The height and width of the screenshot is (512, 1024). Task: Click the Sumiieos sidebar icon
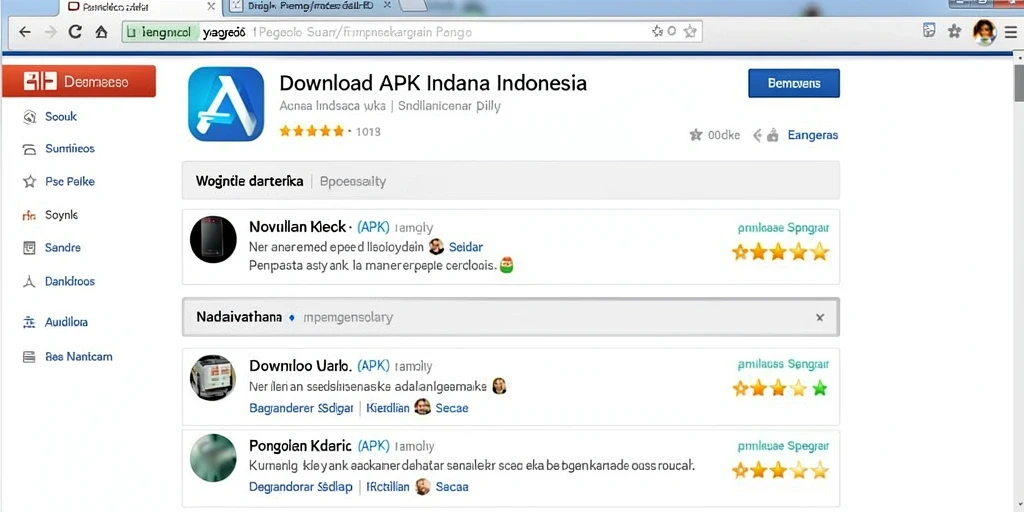tap(29, 150)
